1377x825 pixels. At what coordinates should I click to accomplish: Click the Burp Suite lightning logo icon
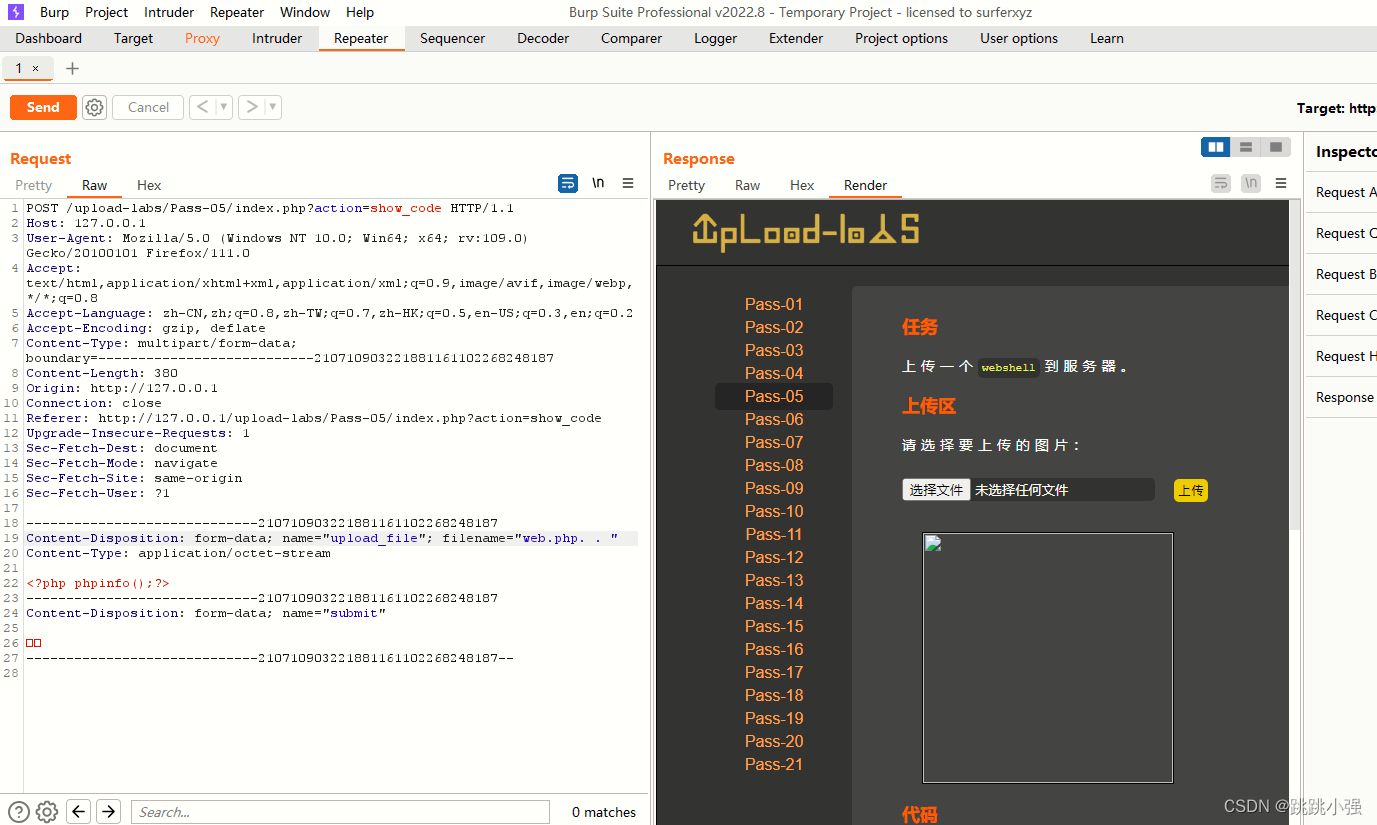pyautogui.click(x=16, y=12)
